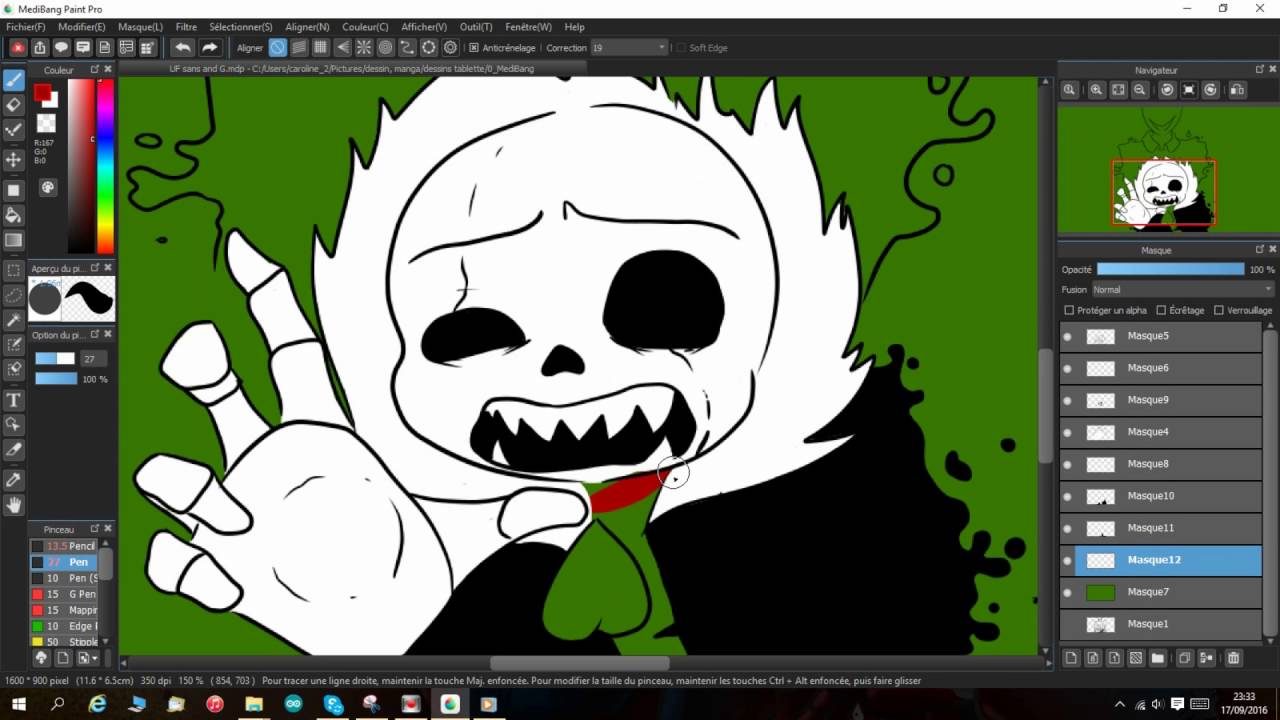Zoom in using Navigator magnifier plus

pyautogui.click(x=1096, y=90)
